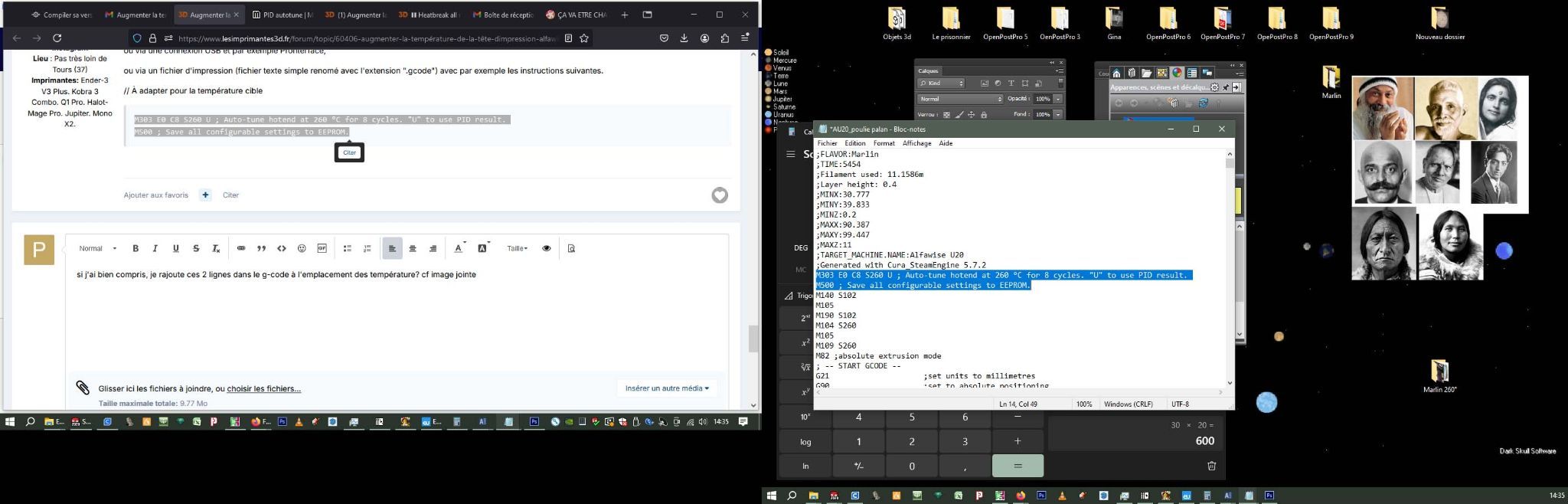Bookmark this page with the star icon
This screenshot has height=504, width=1568.
584,38
